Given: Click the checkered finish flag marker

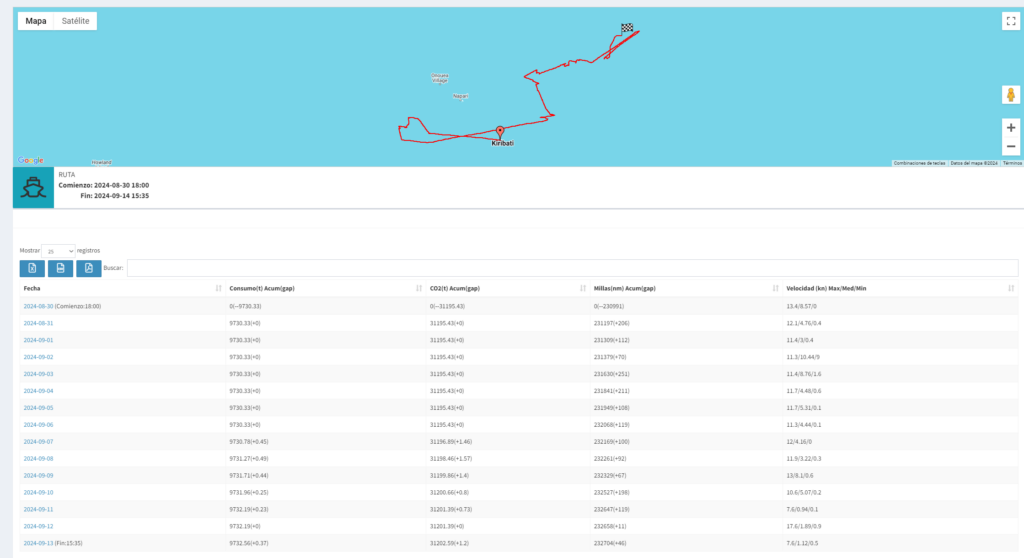Looking at the screenshot, I should pyautogui.click(x=627, y=29).
